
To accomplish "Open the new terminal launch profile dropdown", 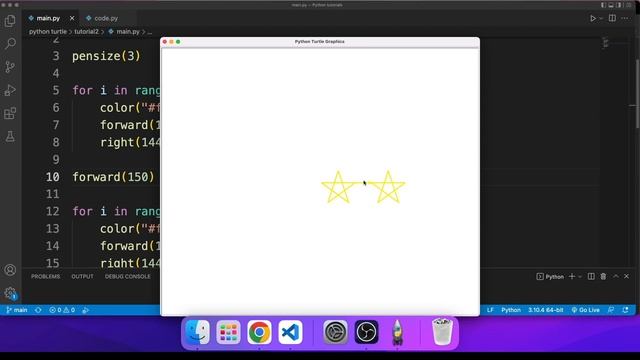I will click(x=580, y=276).
